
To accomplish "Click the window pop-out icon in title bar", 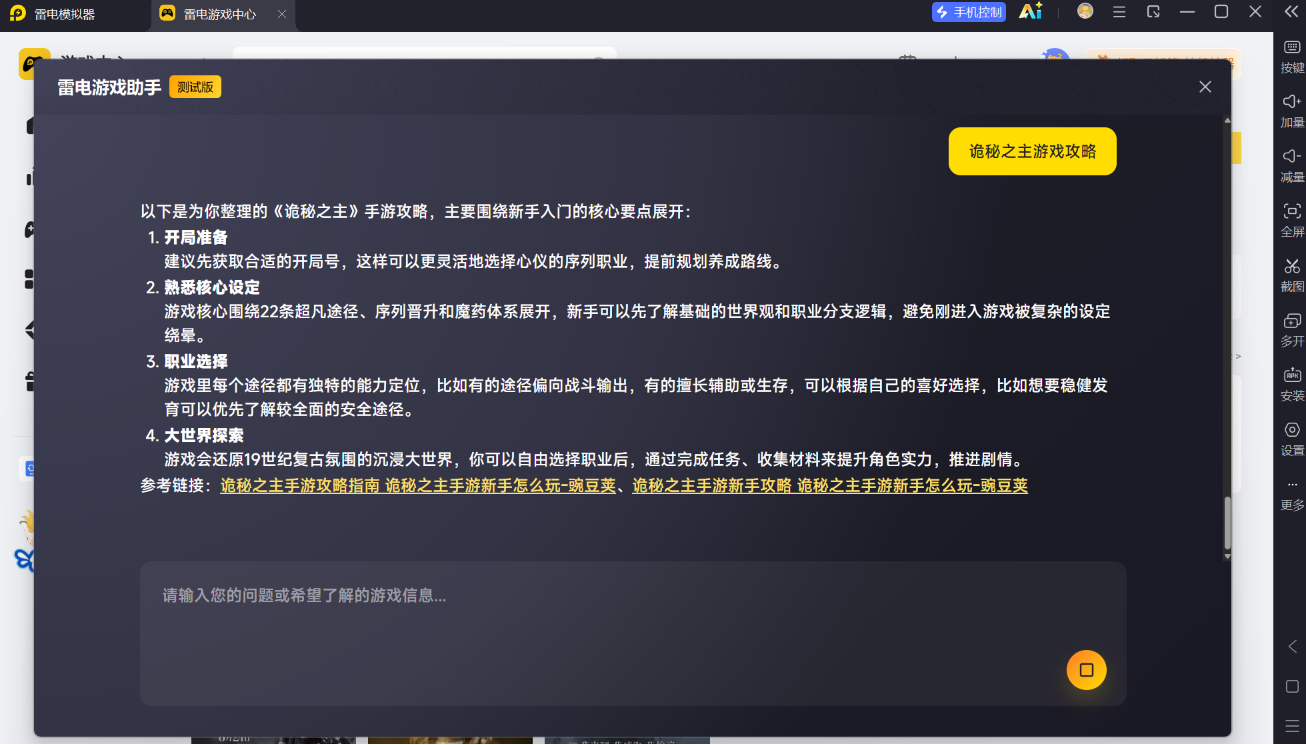I will [x=1153, y=12].
